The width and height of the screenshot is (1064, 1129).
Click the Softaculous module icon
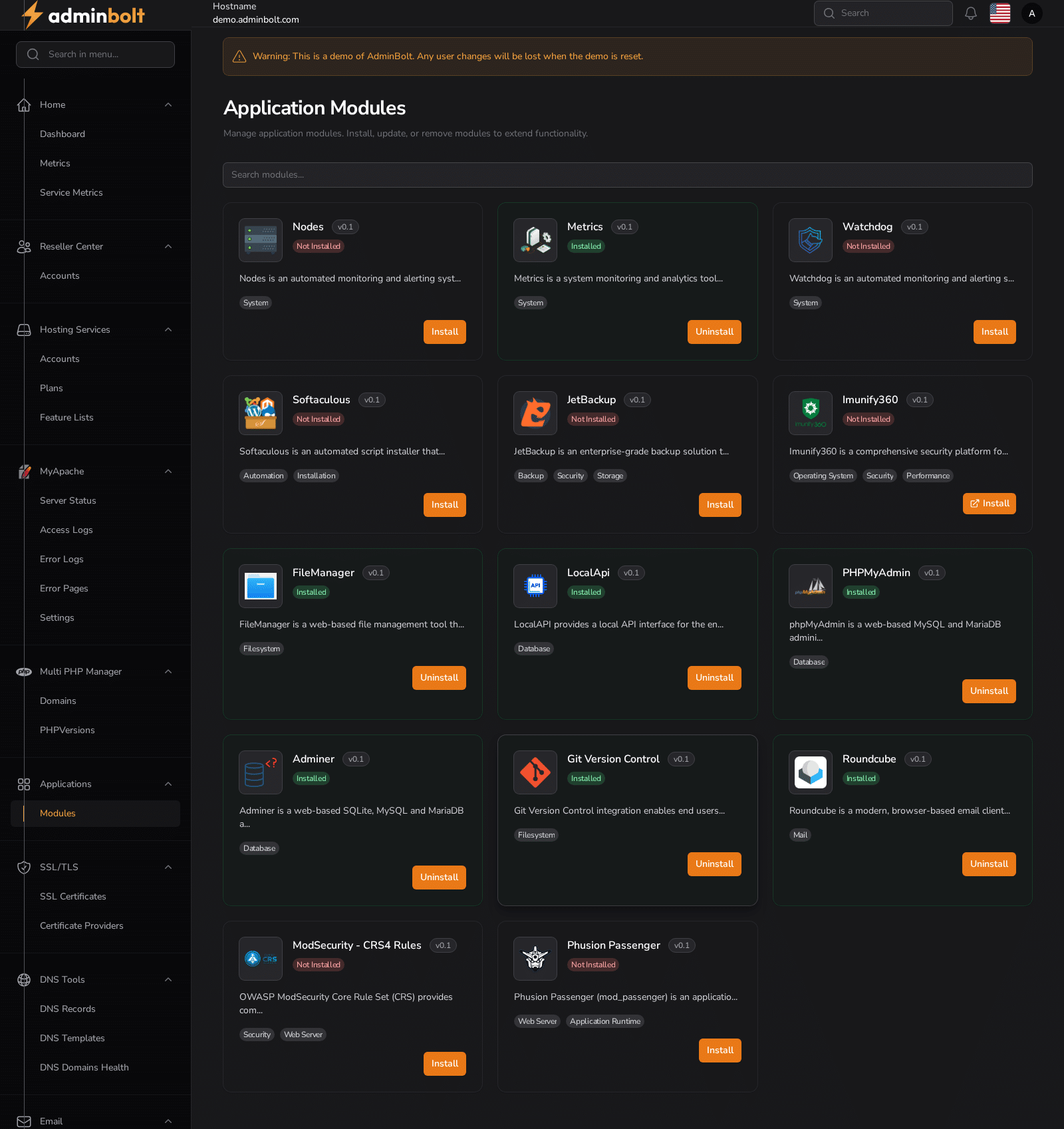(261, 413)
